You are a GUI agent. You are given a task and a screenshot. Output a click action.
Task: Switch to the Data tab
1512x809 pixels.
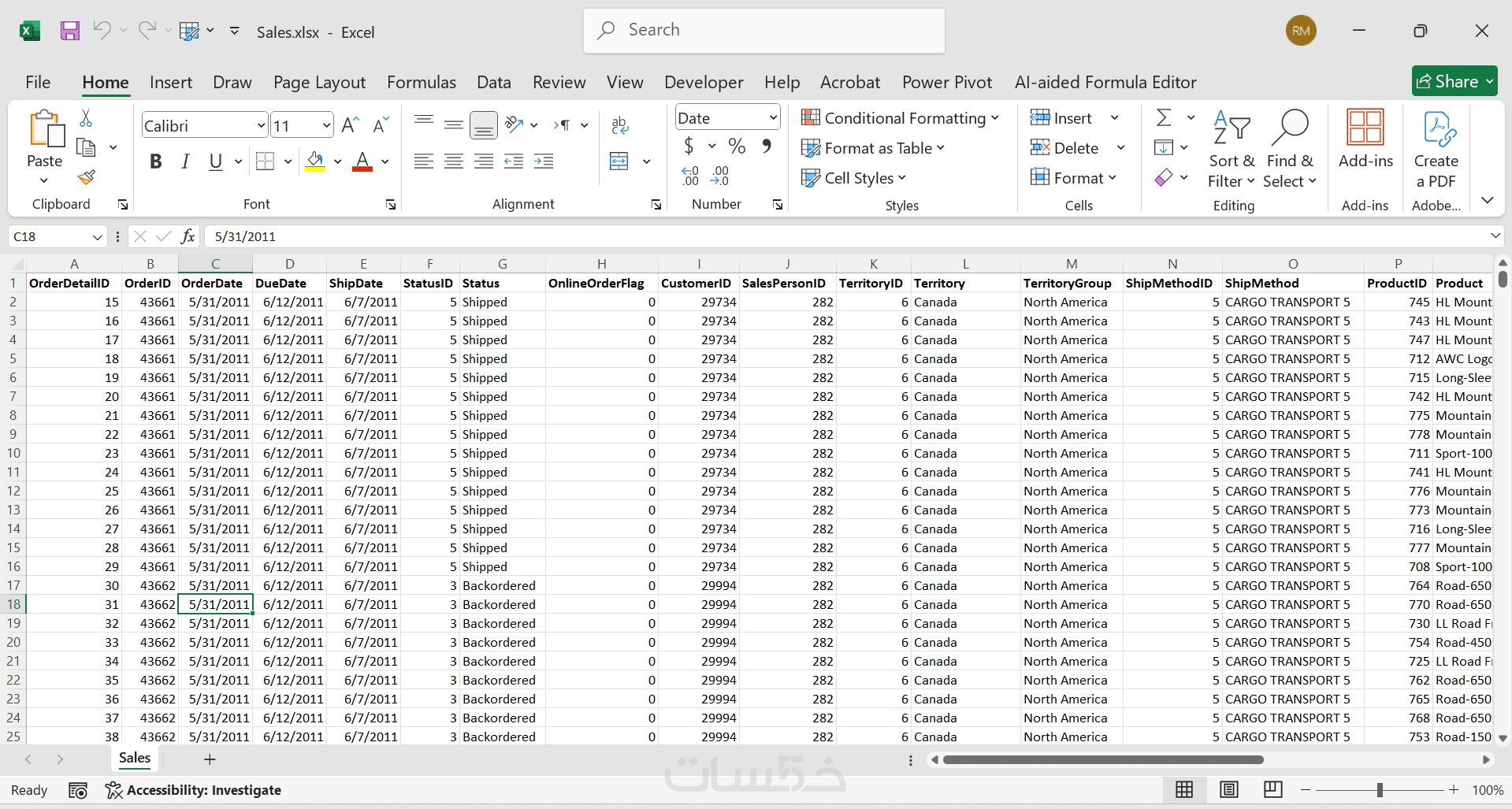coord(493,82)
